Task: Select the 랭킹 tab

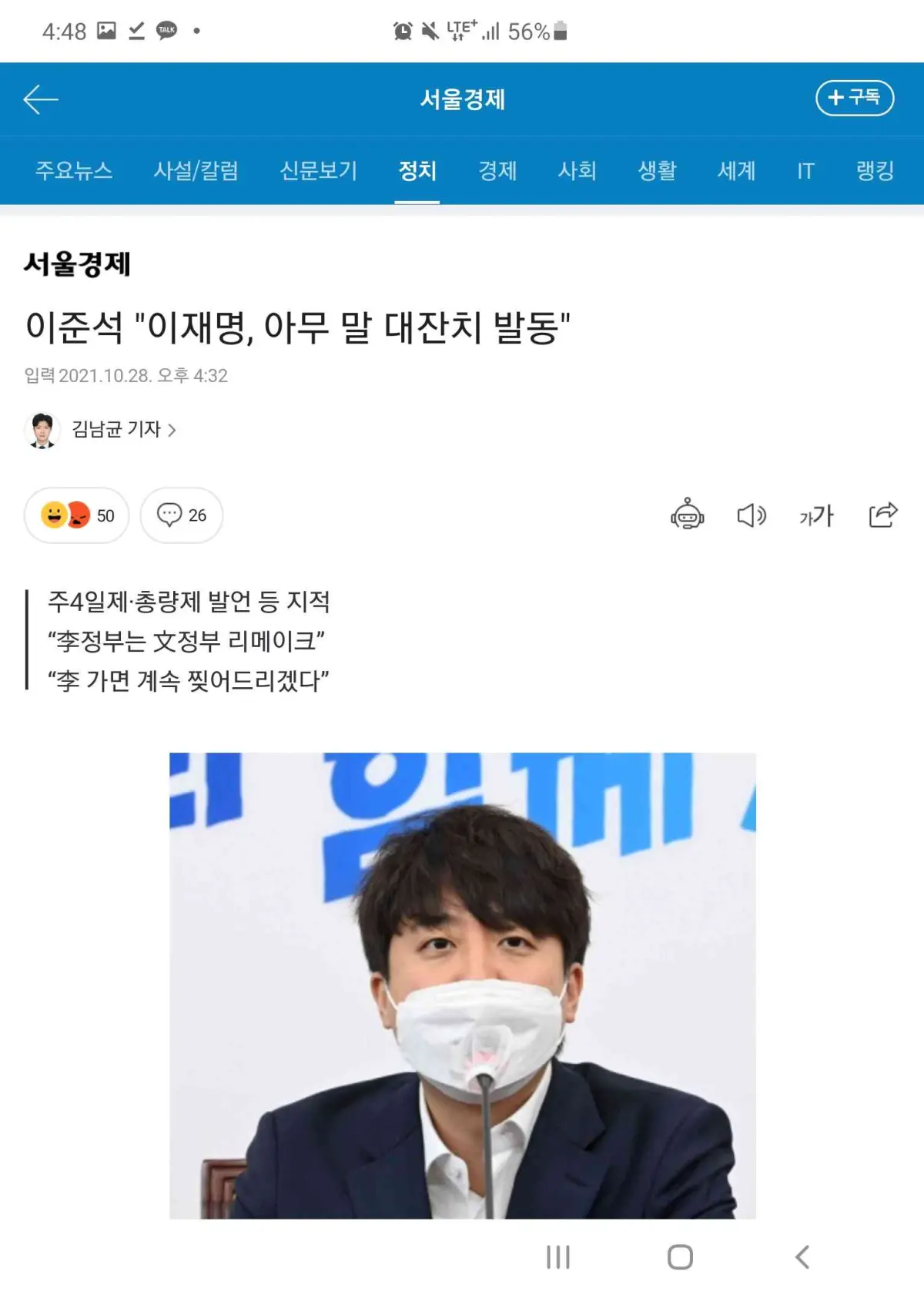Action: pyautogui.click(x=875, y=170)
